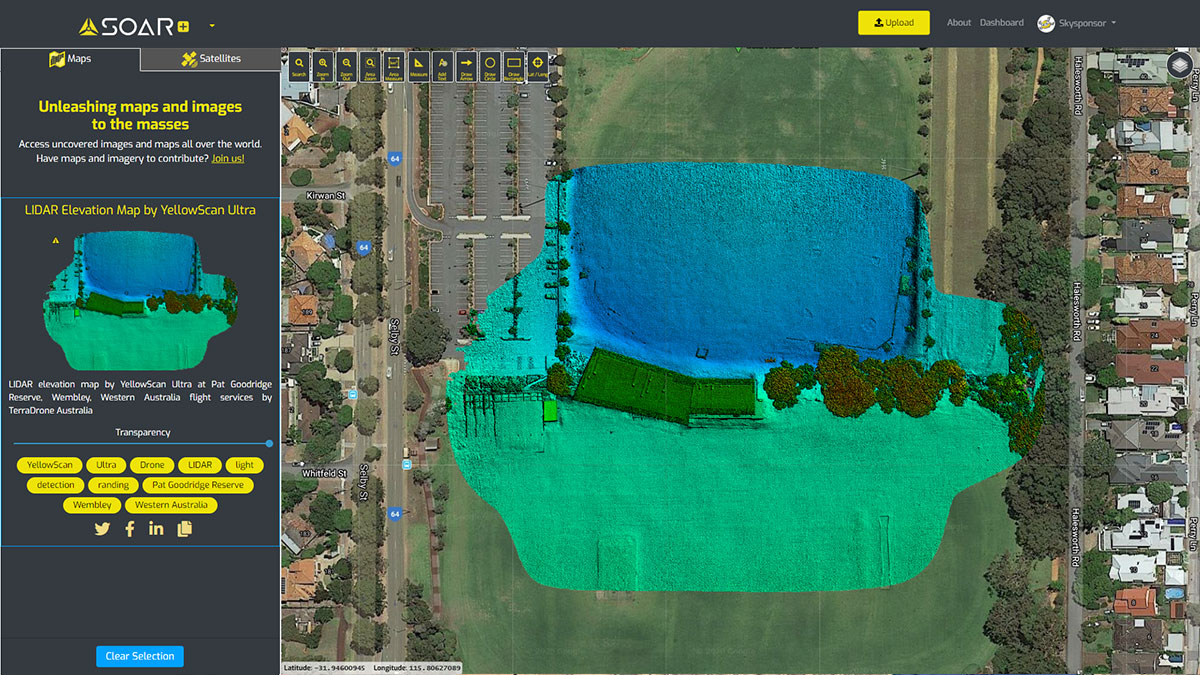Select the Maps tab
The image size is (1200, 675).
[70, 59]
